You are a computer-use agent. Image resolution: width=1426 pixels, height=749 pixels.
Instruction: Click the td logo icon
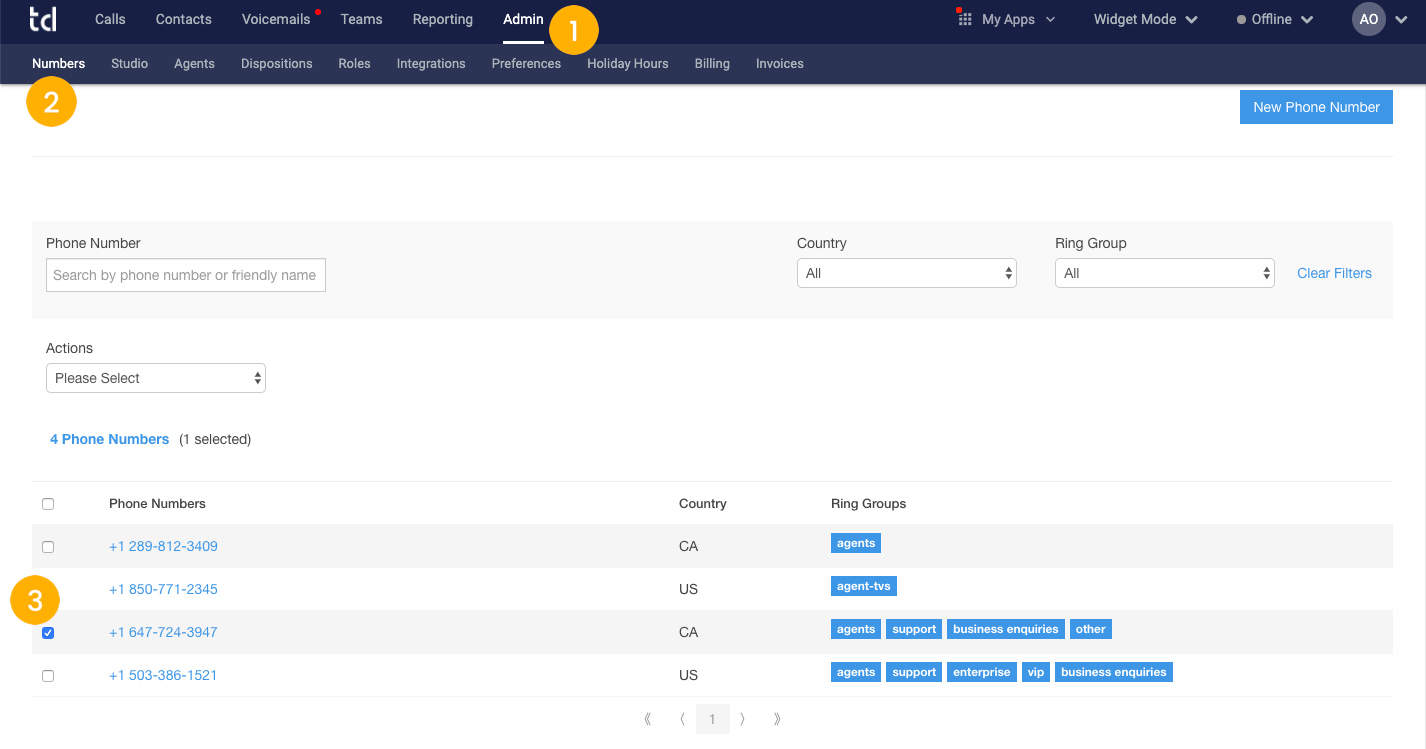[42, 19]
